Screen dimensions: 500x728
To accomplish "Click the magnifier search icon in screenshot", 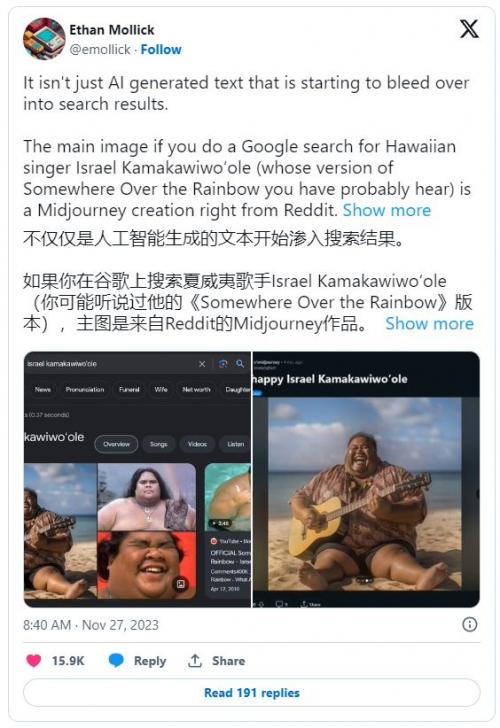I will pos(240,364).
